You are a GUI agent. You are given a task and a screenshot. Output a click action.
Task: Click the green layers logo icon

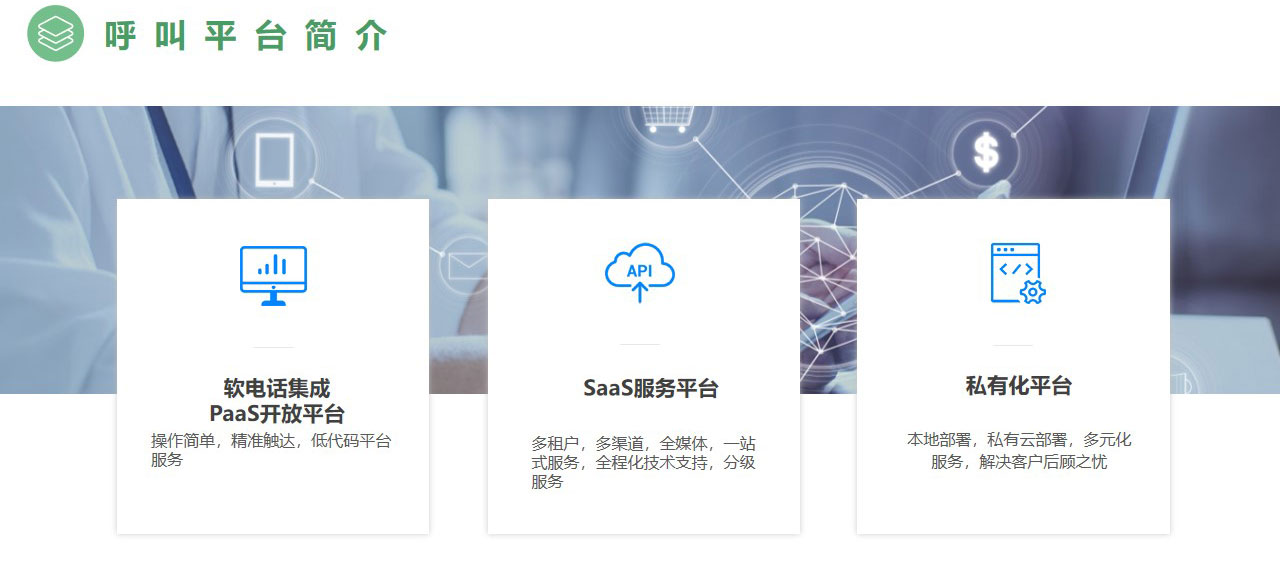click(56, 33)
